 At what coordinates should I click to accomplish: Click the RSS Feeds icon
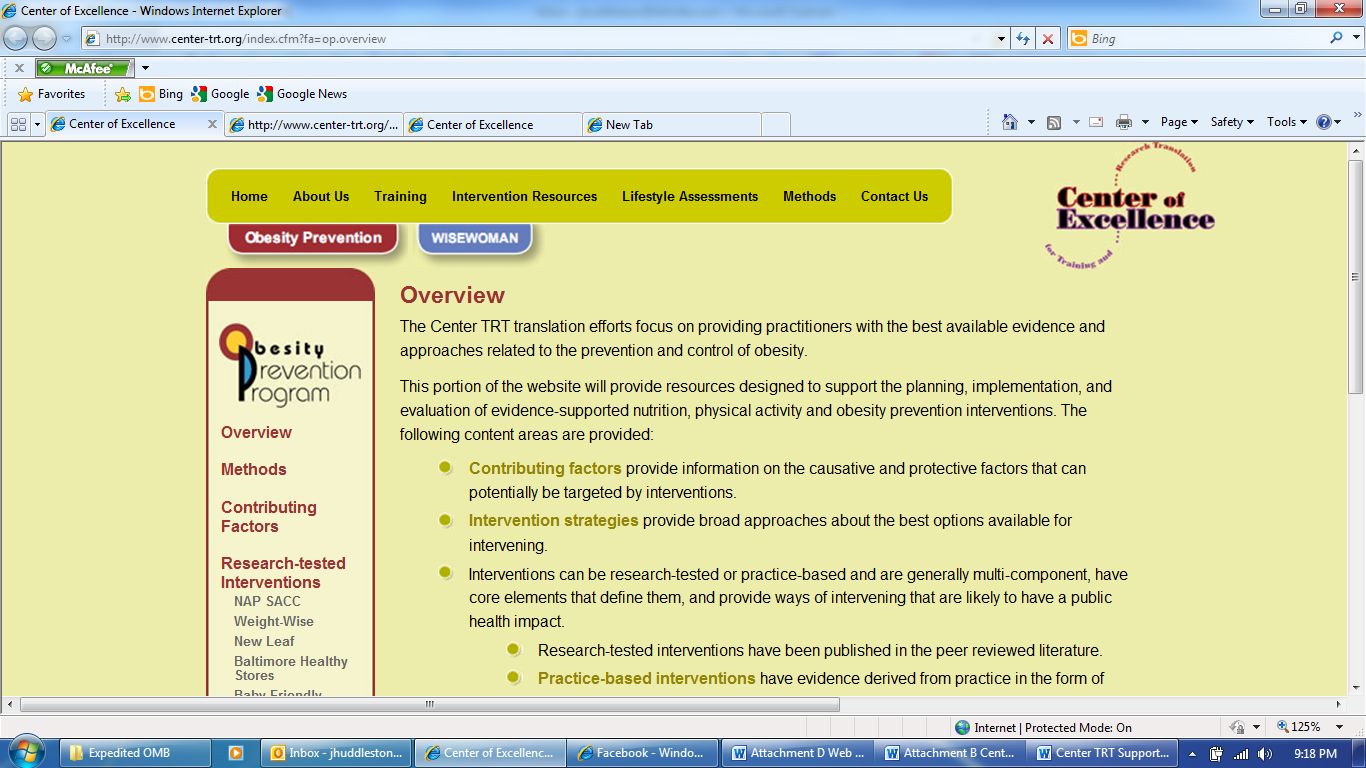[1054, 122]
